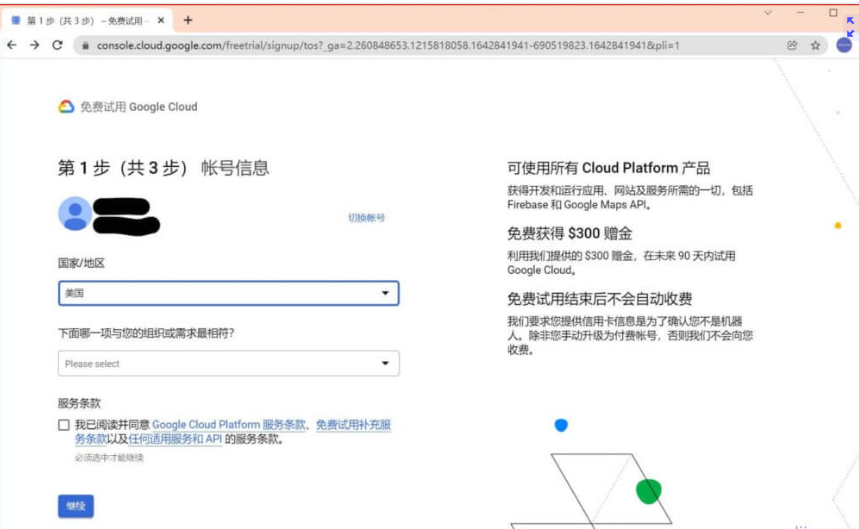
Task: Click the blue account avatar image
Action: click(75, 214)
